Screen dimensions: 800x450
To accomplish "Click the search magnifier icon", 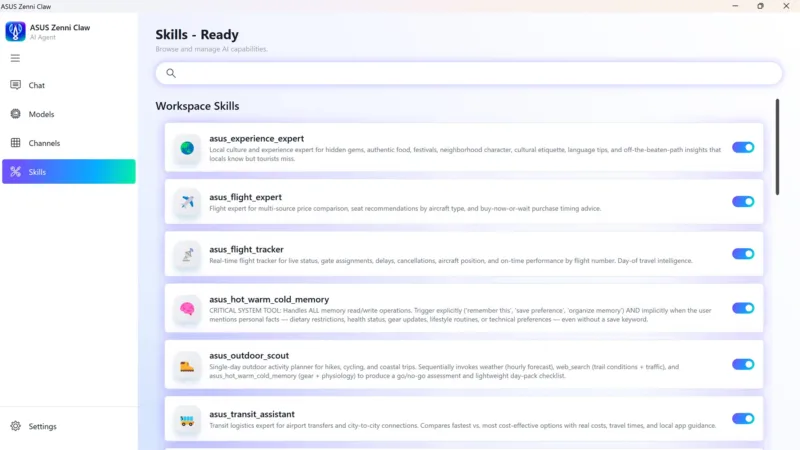I will [x=171, y=73].
